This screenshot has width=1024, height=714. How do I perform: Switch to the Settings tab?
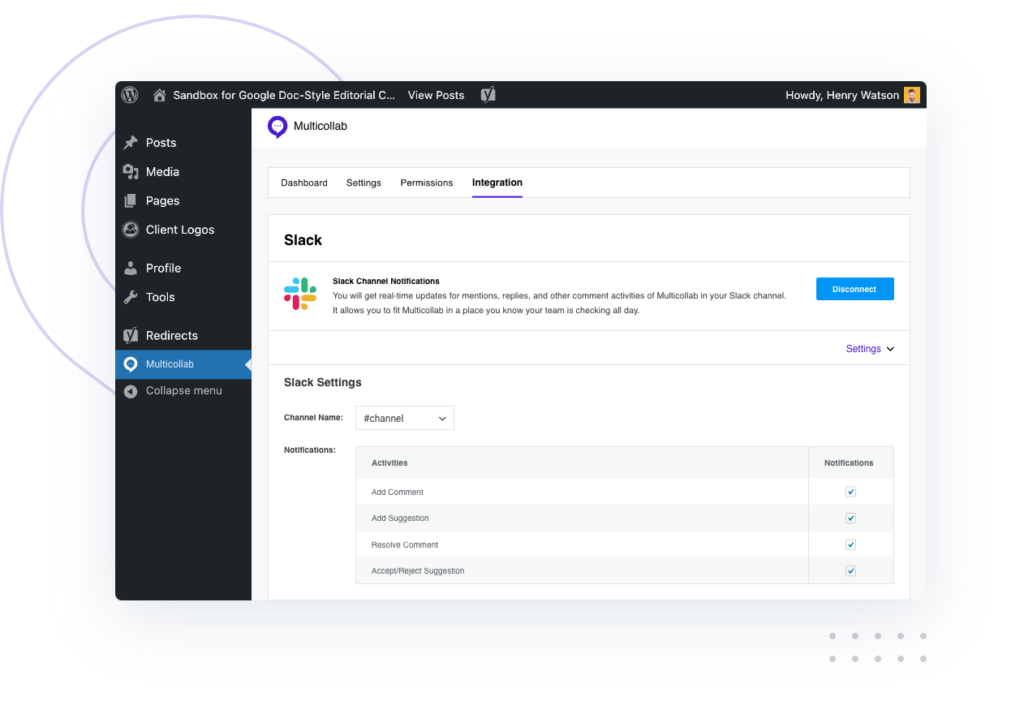364,183
